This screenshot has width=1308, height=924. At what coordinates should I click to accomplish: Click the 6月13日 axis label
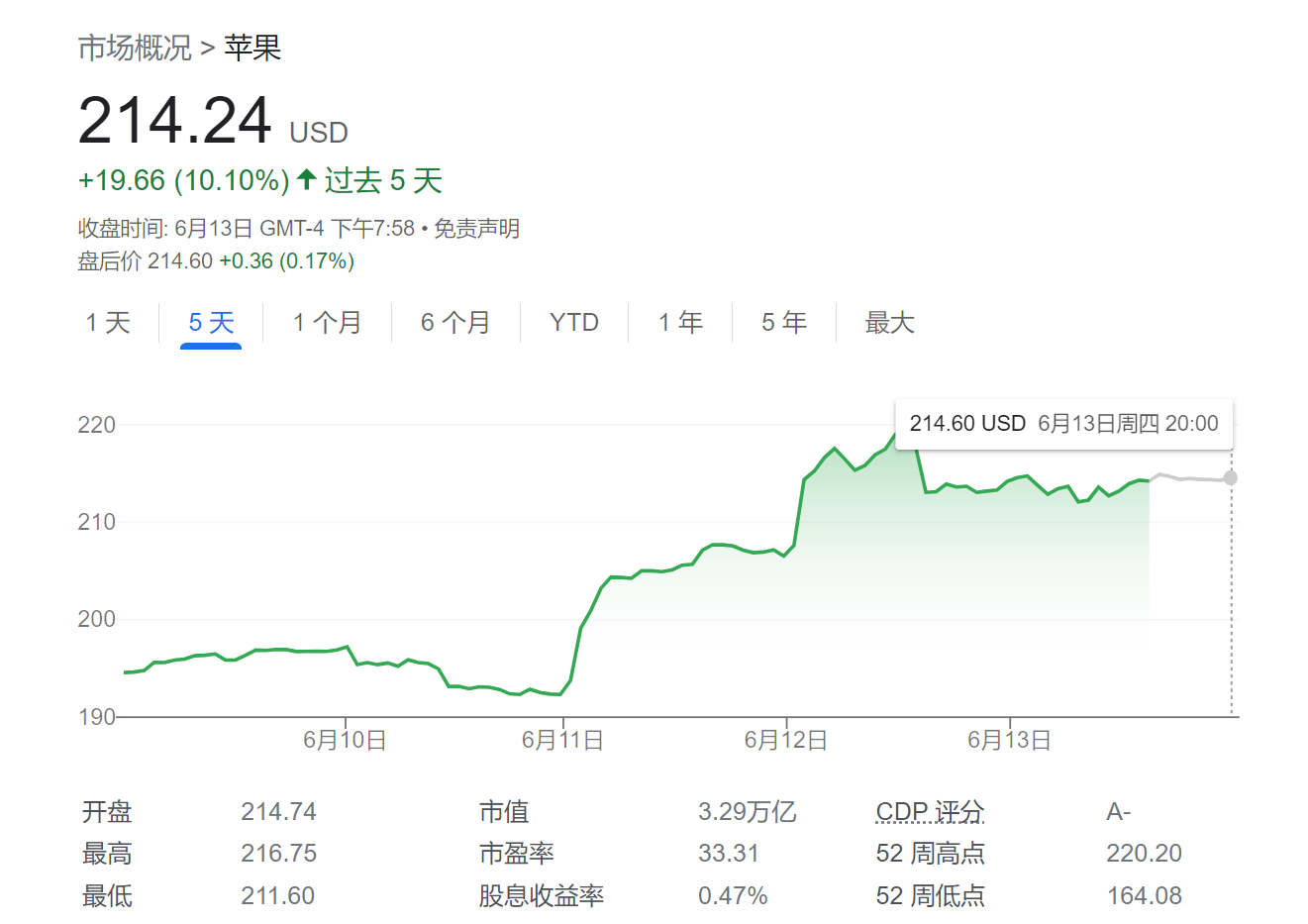[1009, 740]
